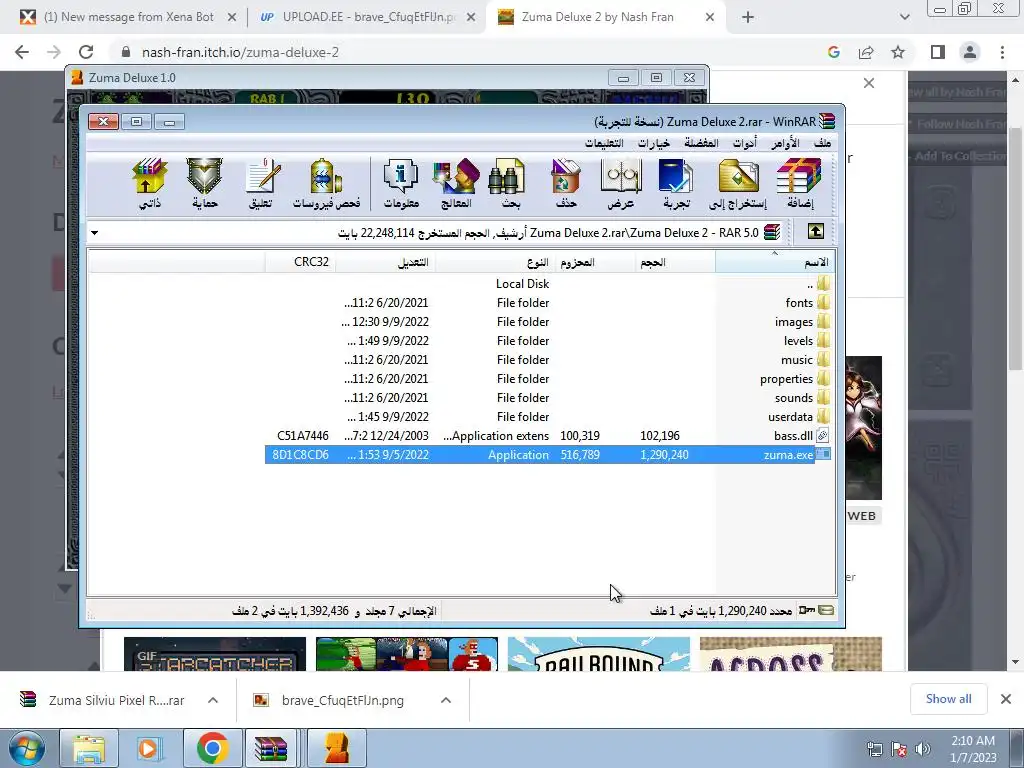
Task: Click the Chrome share page icon
Action: pos(866,52)
